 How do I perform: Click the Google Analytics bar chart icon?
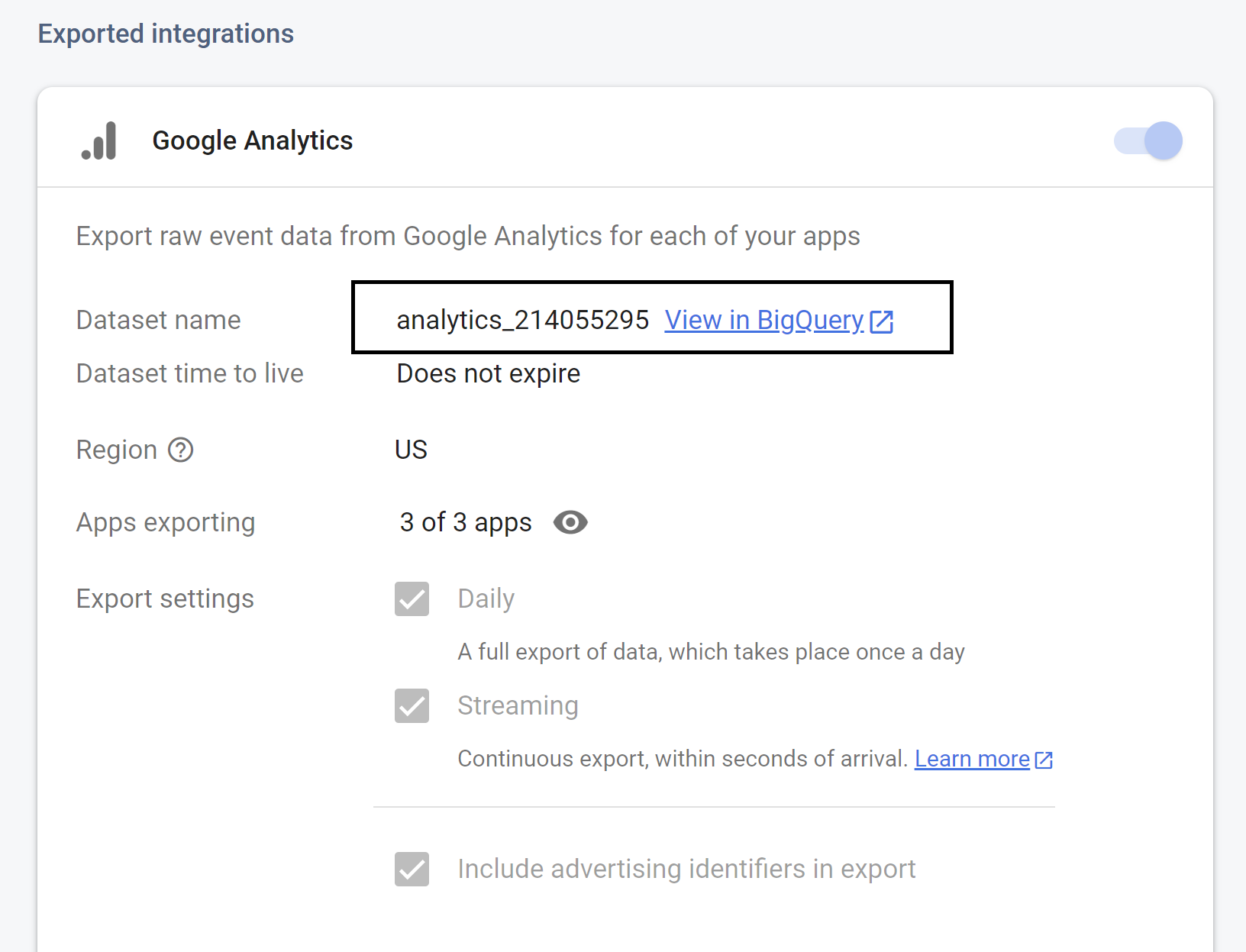tap(99, 141)
